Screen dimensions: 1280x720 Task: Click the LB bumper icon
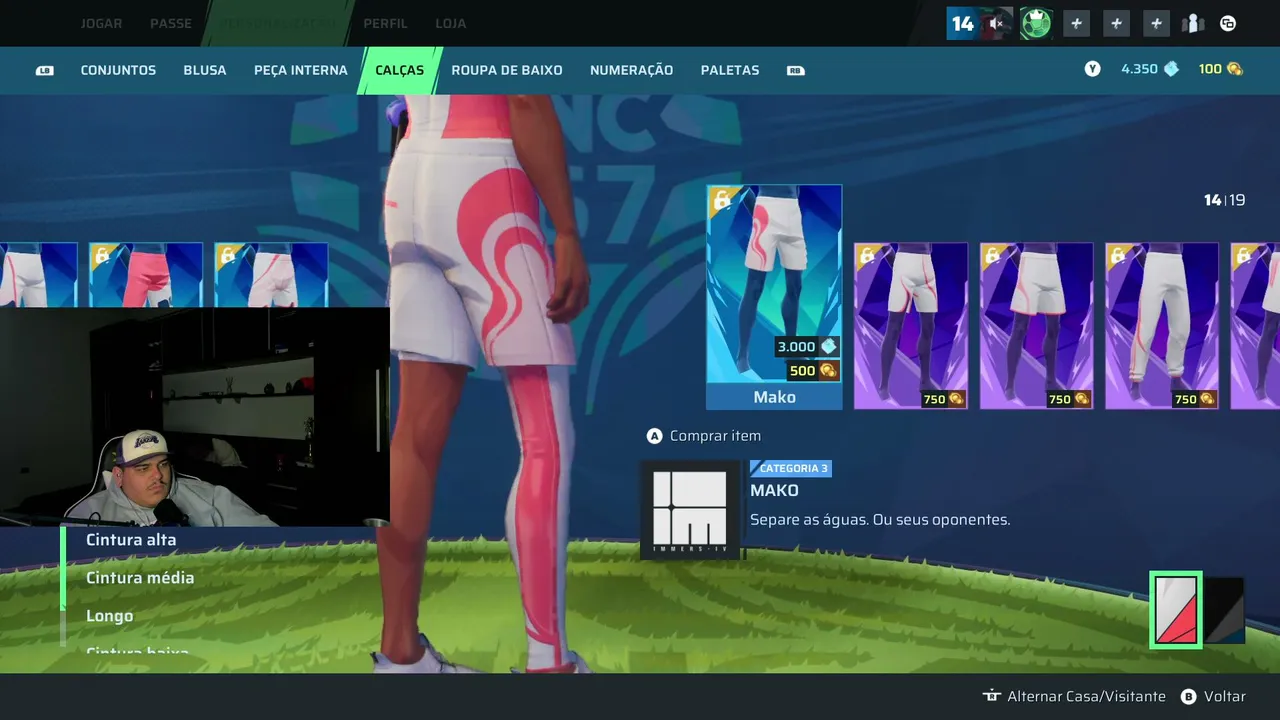[45, 70]
